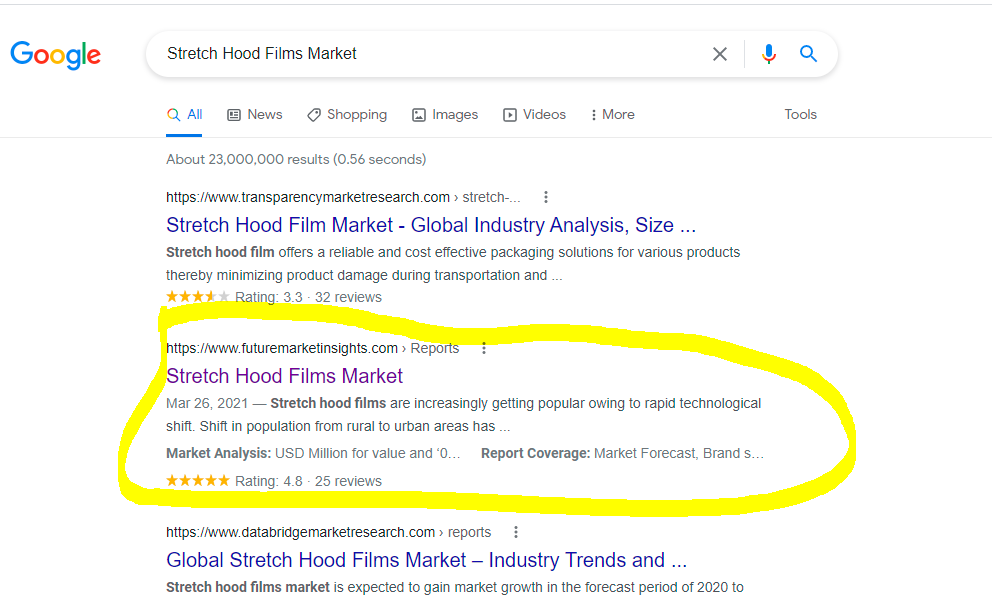Open the 'Stretch Hood Films Market' result link

point(285,376)
